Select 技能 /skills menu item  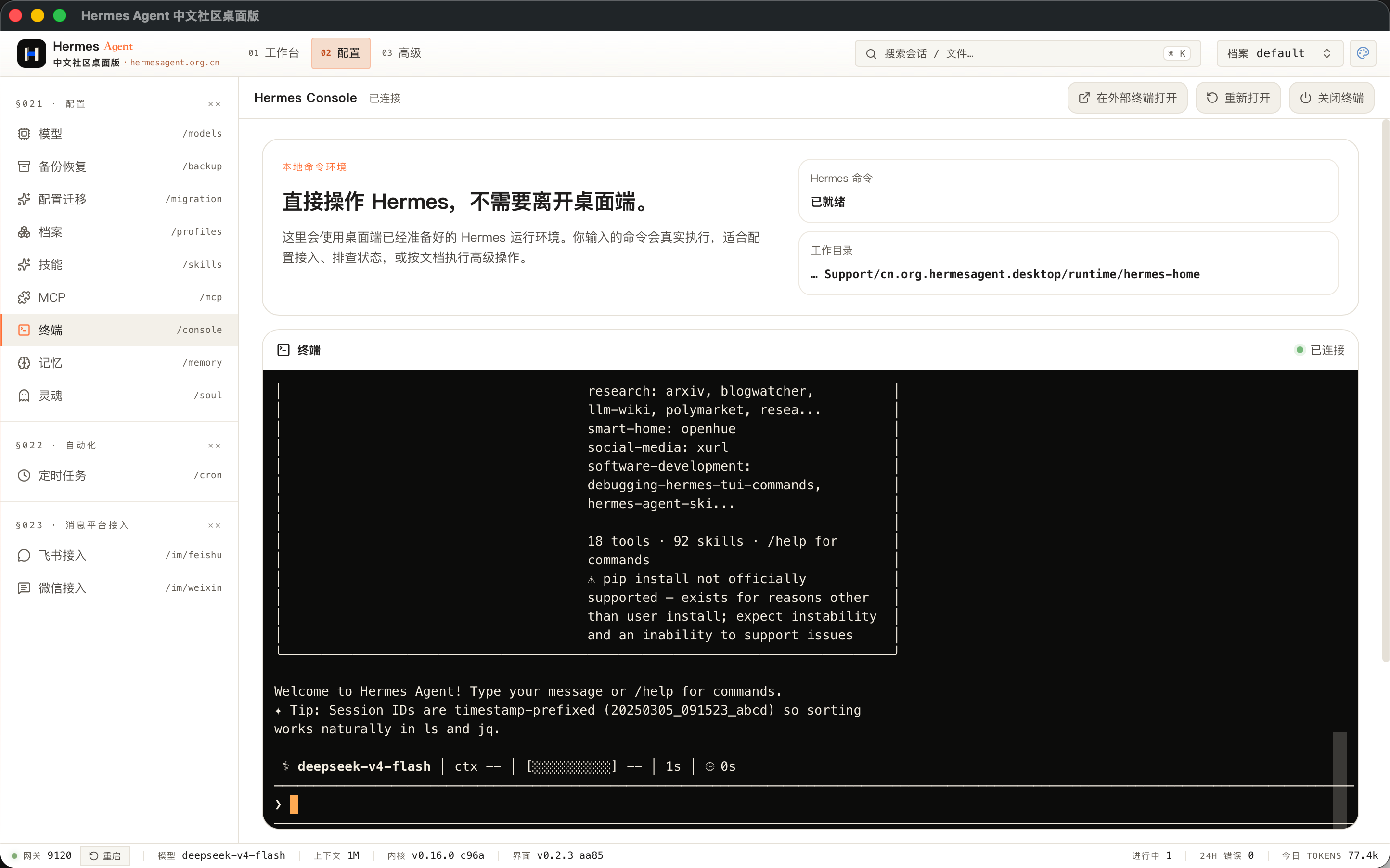click(x=119, y=265)
